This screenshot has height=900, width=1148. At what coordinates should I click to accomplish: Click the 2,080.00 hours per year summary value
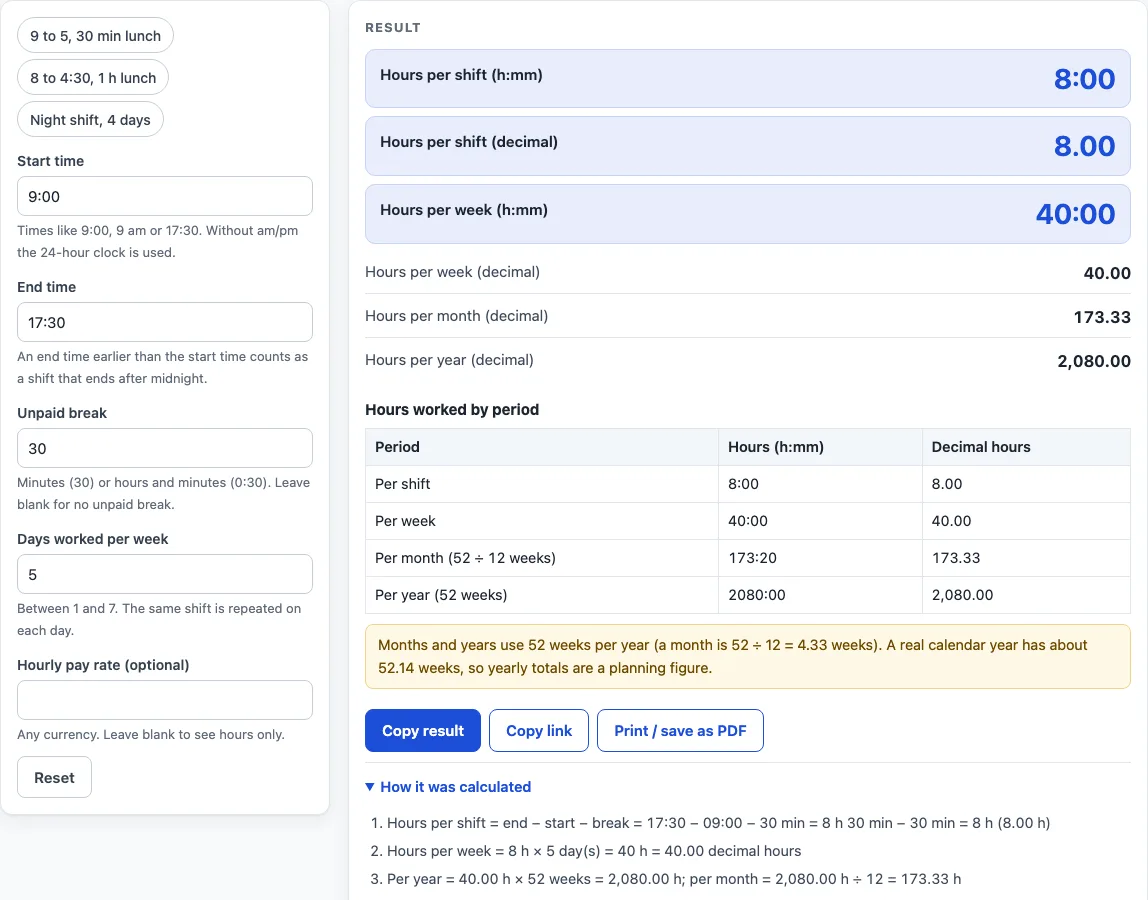[x=1094, y=361]
